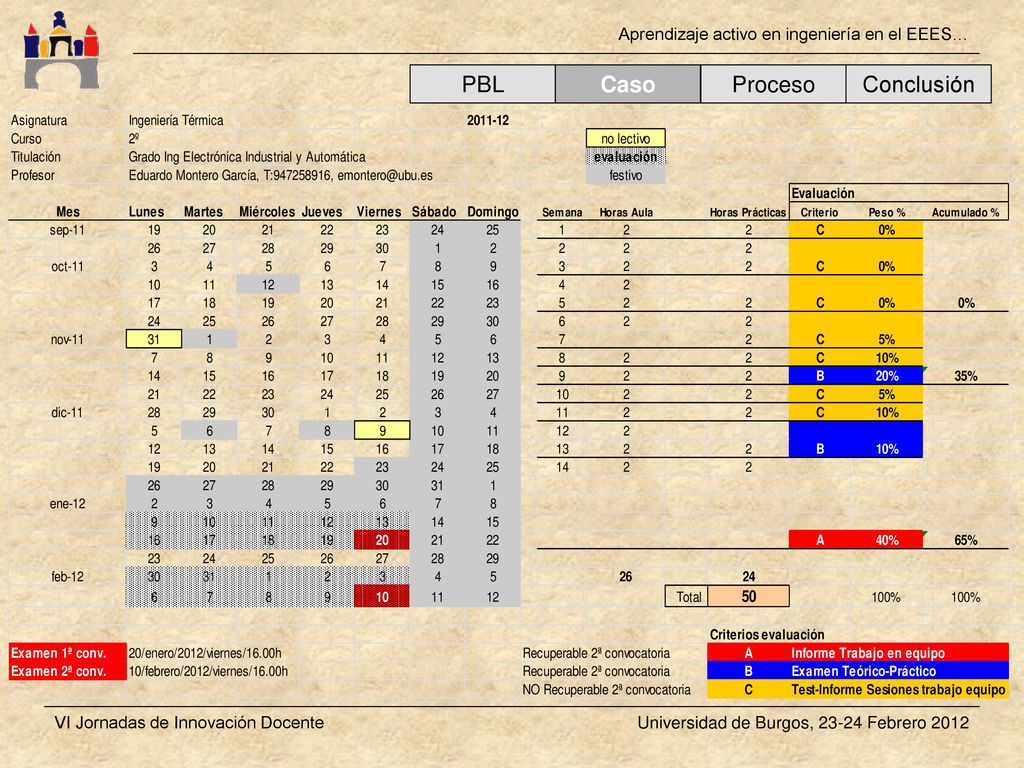Select the '2011-12' academic year text
Screen dimensions: 1024x768
[x=488, y=120]
